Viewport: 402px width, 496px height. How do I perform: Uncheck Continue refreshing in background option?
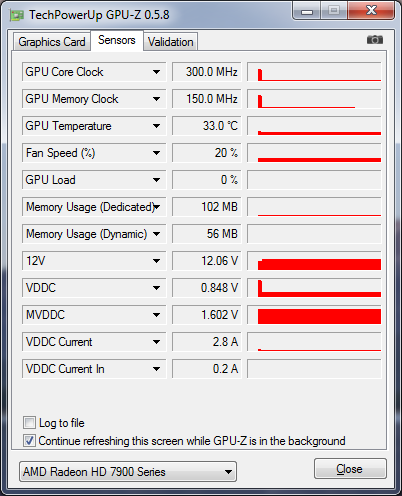29,441
